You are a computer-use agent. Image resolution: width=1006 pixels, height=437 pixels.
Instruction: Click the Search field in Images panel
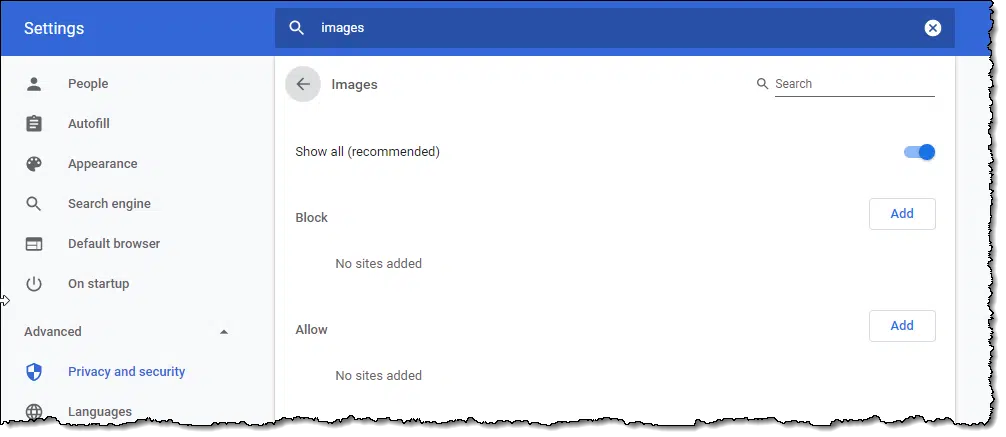tap(853, 84)
